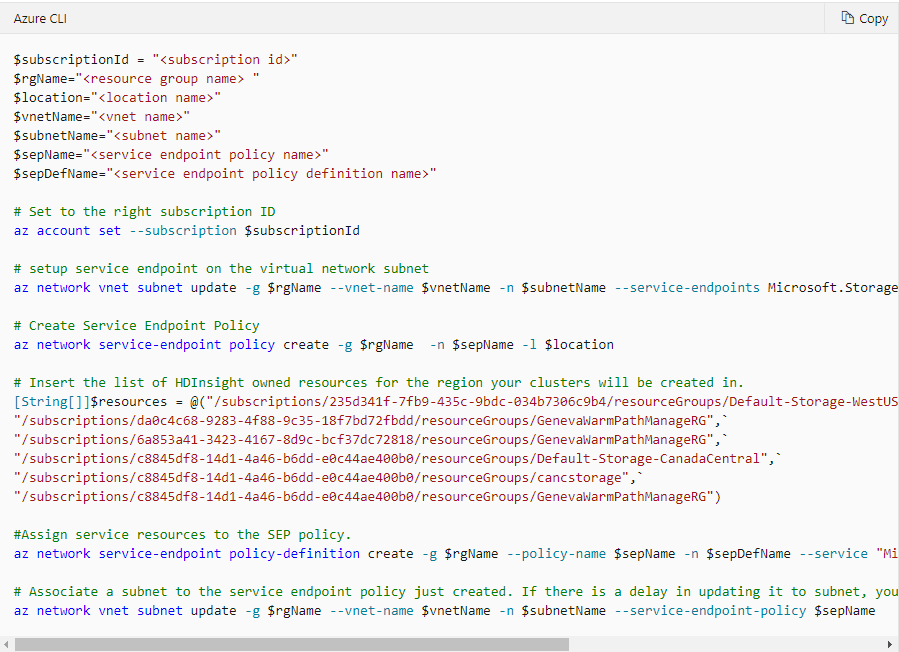Click the 'service-endpoint policy create' command line
This screenshot has height=652, width=899.
tap(314, 344)
